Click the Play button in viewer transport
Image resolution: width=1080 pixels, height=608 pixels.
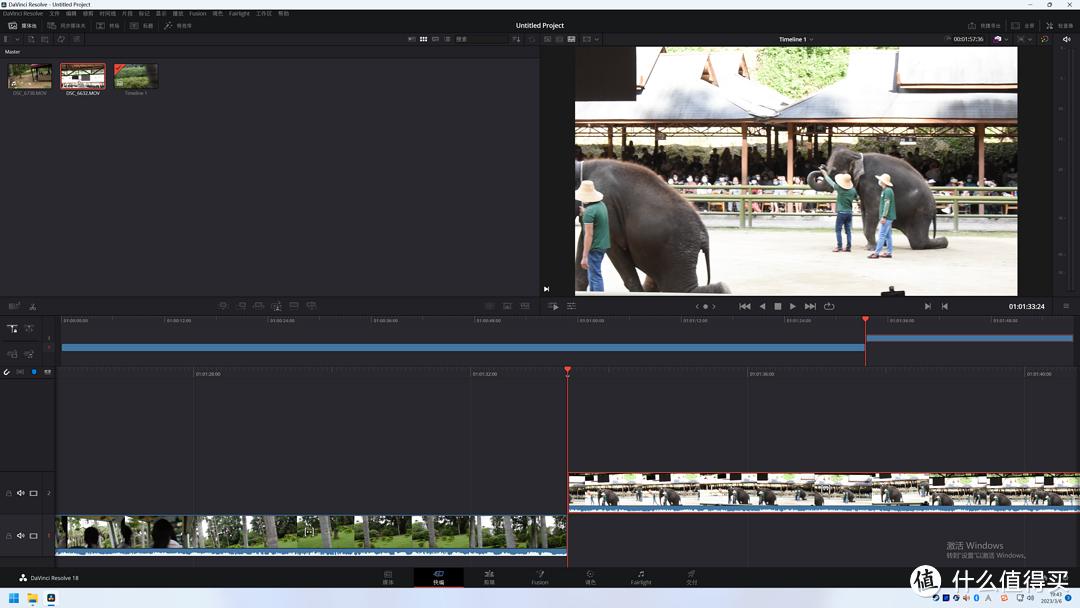coord(793,306)
